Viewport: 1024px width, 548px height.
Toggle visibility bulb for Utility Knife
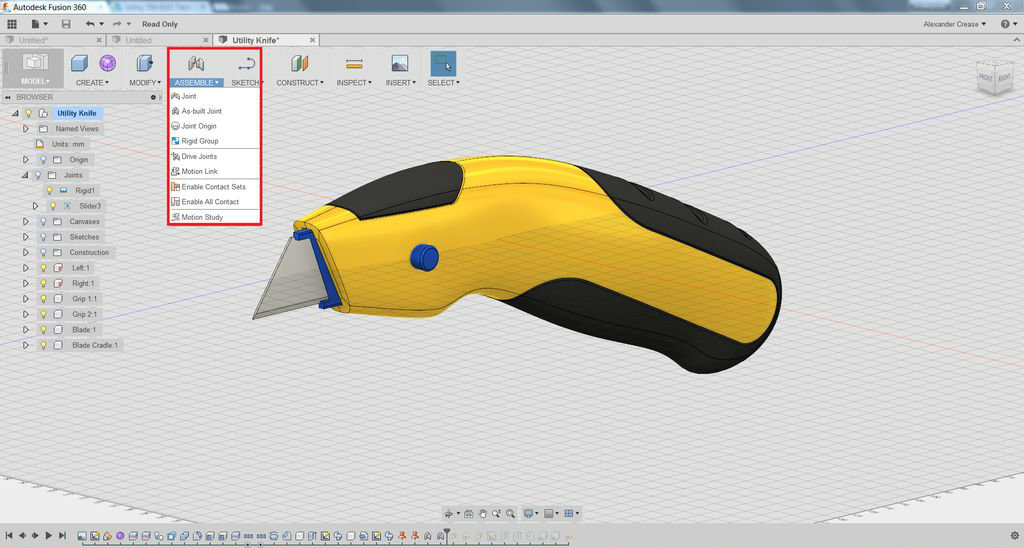click(29, 113)
